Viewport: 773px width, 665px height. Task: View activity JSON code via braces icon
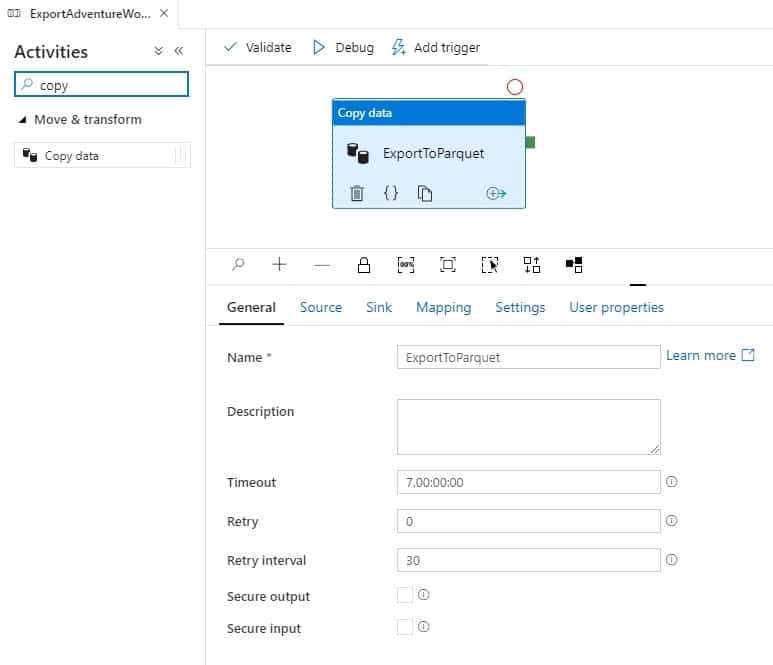[391, 193]
